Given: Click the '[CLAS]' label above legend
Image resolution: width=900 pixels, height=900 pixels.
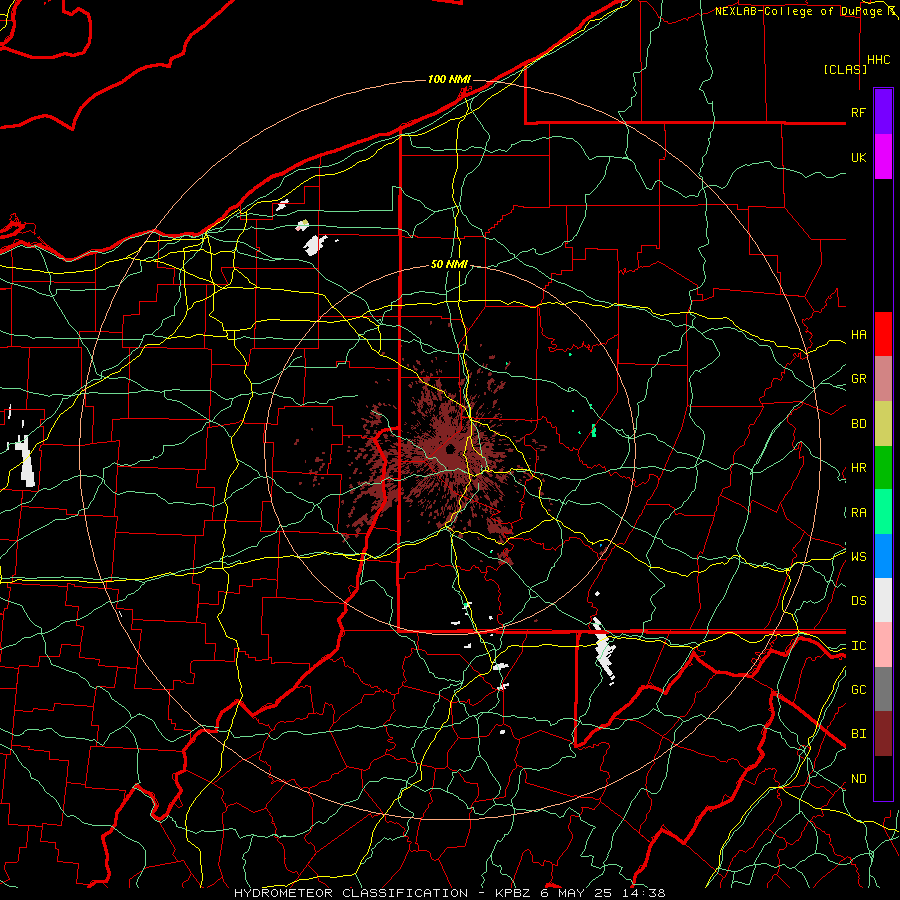Looking at the screenshot, I should pyautogui.click(x=845, y=69).
